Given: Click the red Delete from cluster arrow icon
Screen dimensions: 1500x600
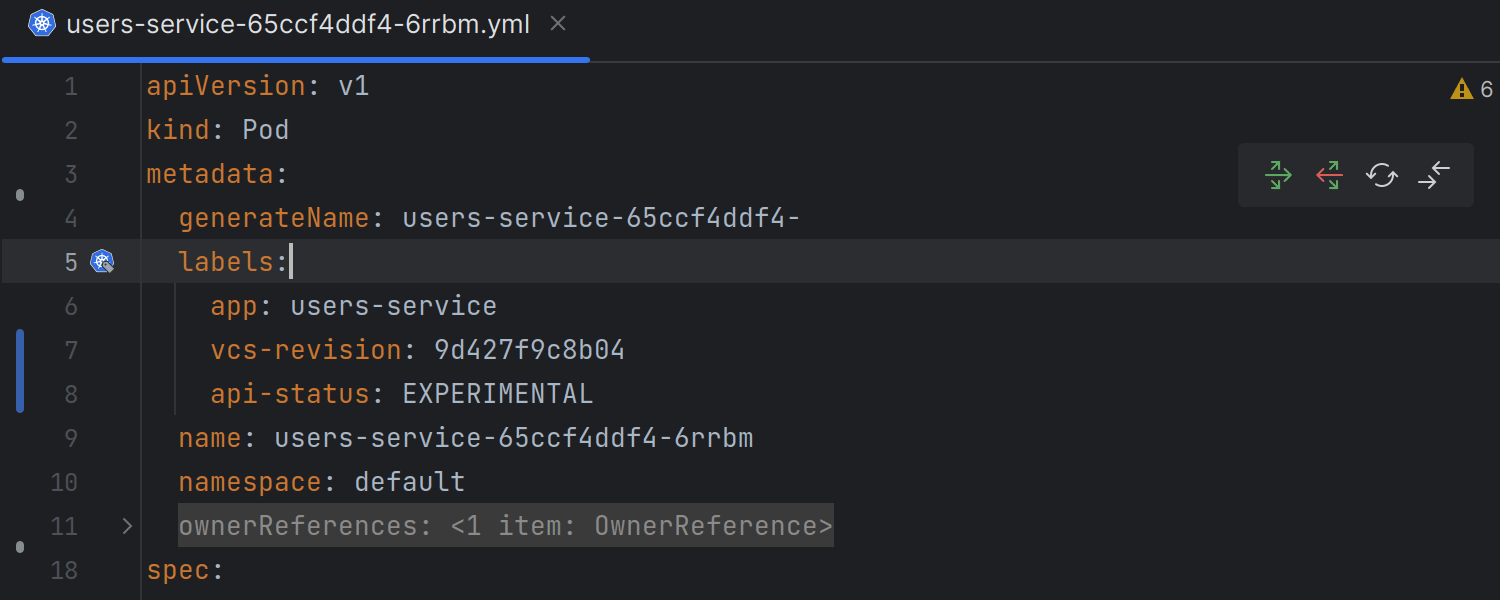Looking at the screenshot, I should tap(1329, 175).
